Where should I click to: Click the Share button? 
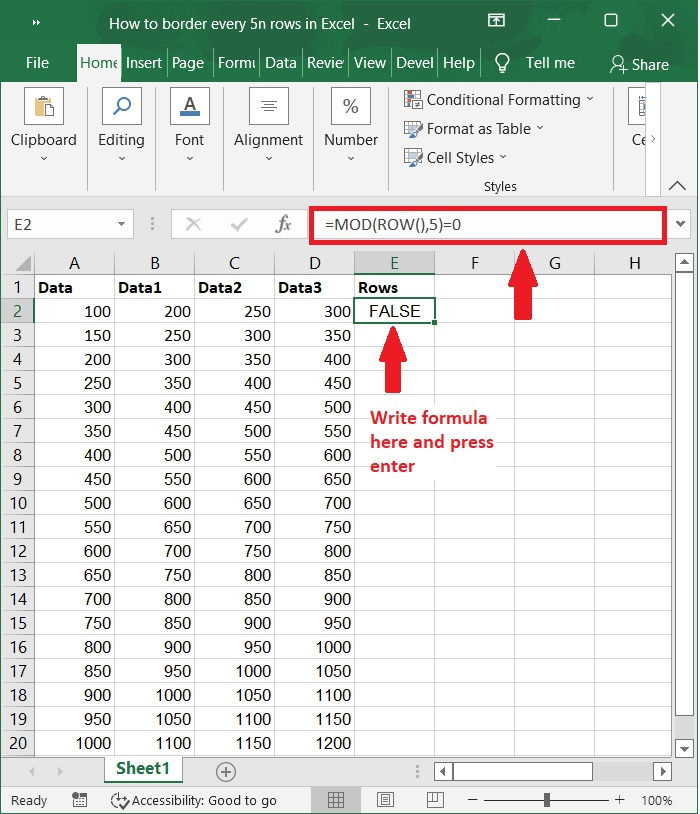tap(639, 64)
